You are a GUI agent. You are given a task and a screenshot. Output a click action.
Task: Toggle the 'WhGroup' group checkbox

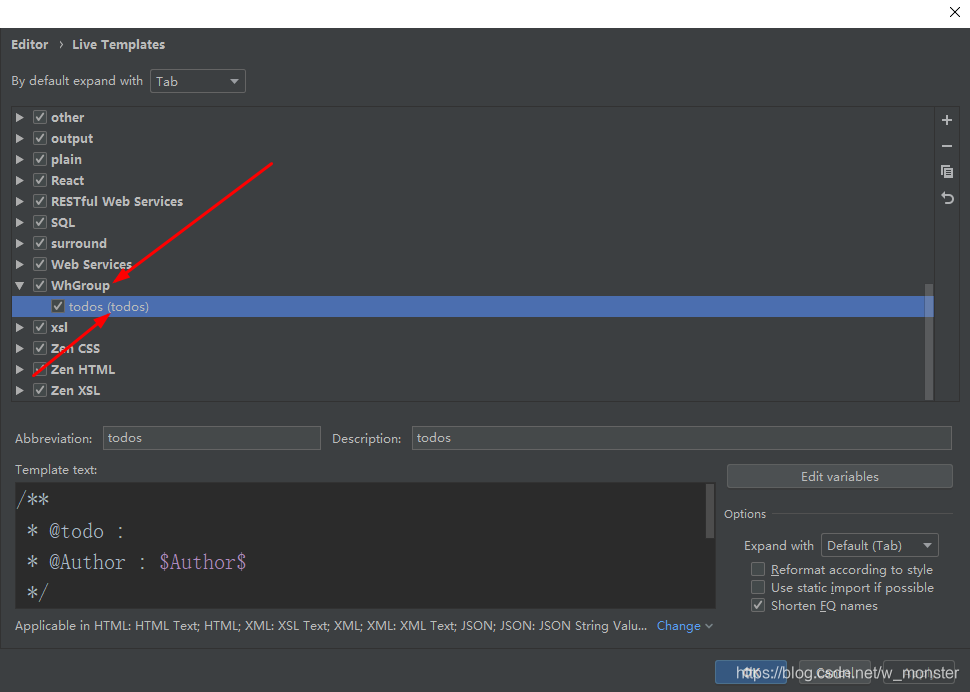click(x=40, y=285)
